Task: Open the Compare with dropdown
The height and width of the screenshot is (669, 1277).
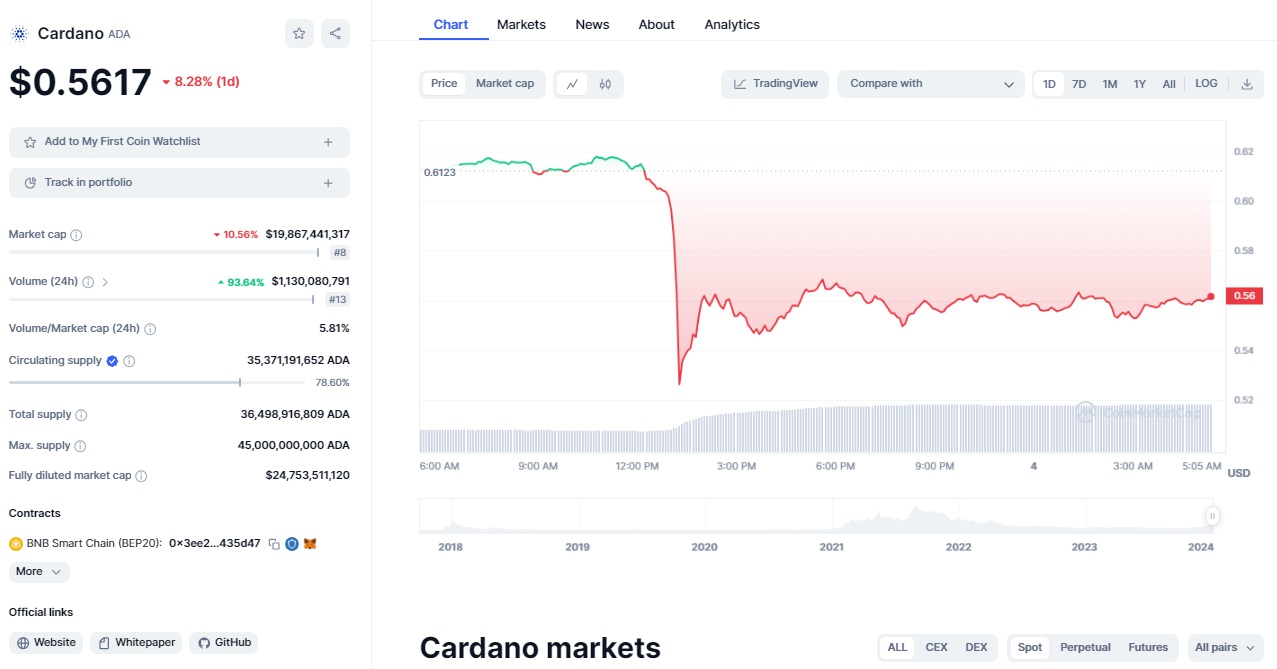Action: coord(931,84)
